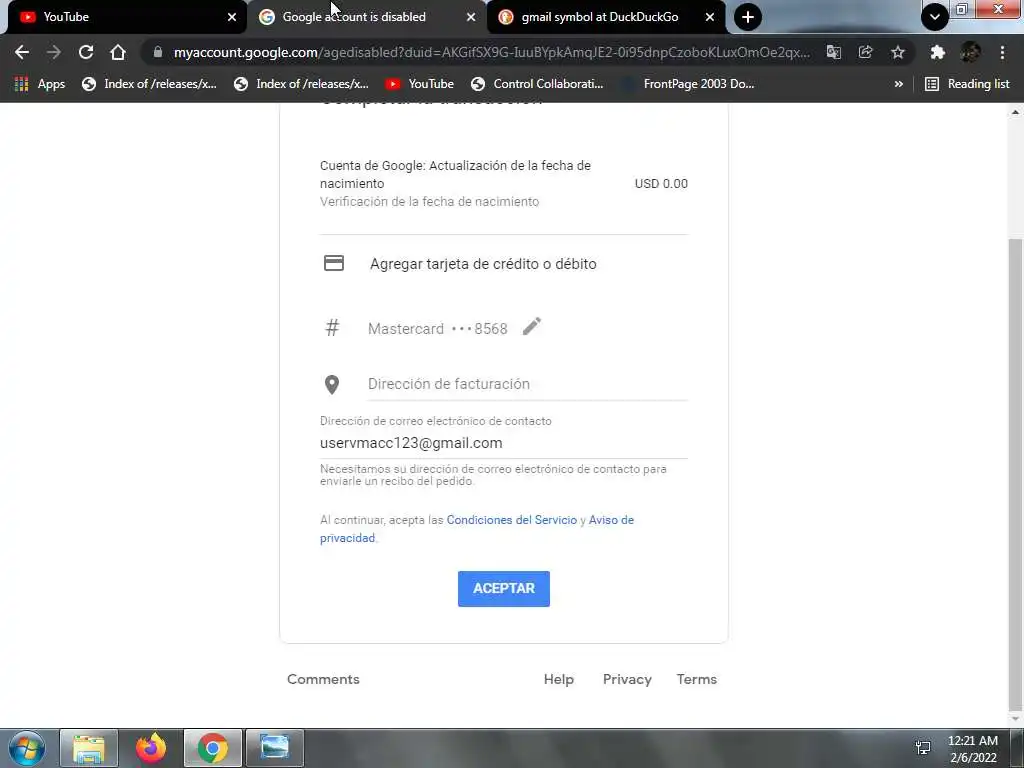Click the share page icon in address bar
This screenshot has width=1024, height=768.
tap(866, 52)
